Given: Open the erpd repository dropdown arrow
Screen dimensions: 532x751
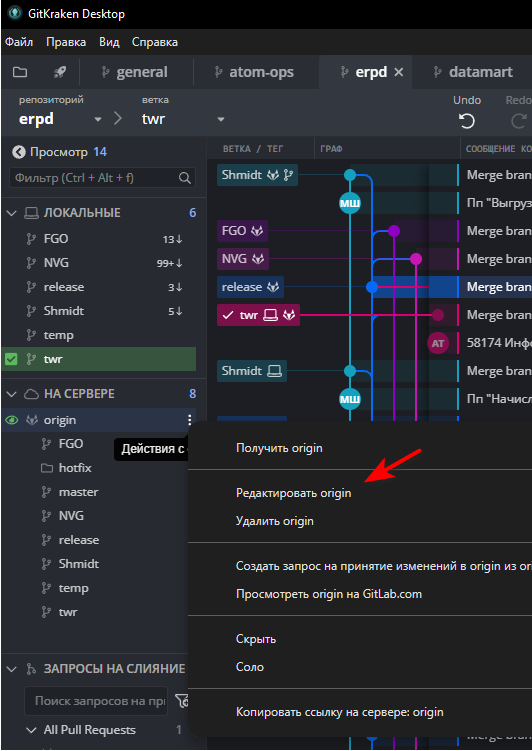Looking at the screenshot, I should click(x=98, y=119).
